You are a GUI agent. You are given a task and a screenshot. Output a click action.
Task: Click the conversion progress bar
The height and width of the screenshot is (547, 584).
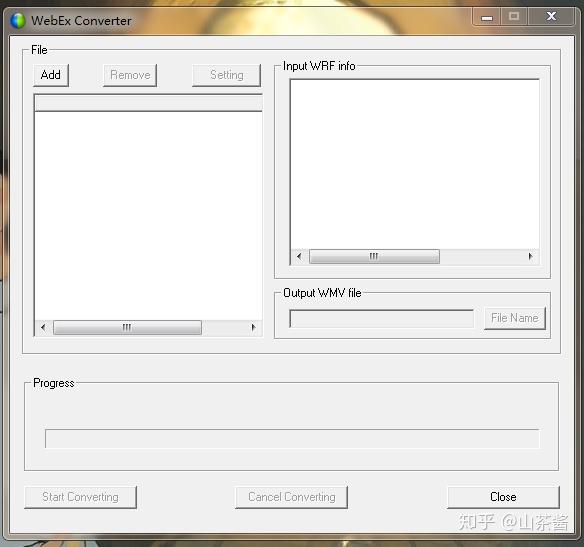click(x=292, y=439)
